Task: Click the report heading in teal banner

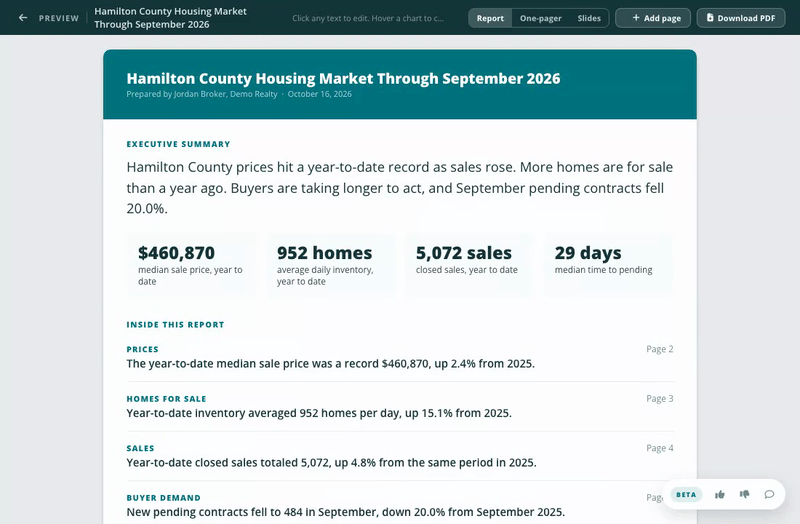Action: pos(343,79)
